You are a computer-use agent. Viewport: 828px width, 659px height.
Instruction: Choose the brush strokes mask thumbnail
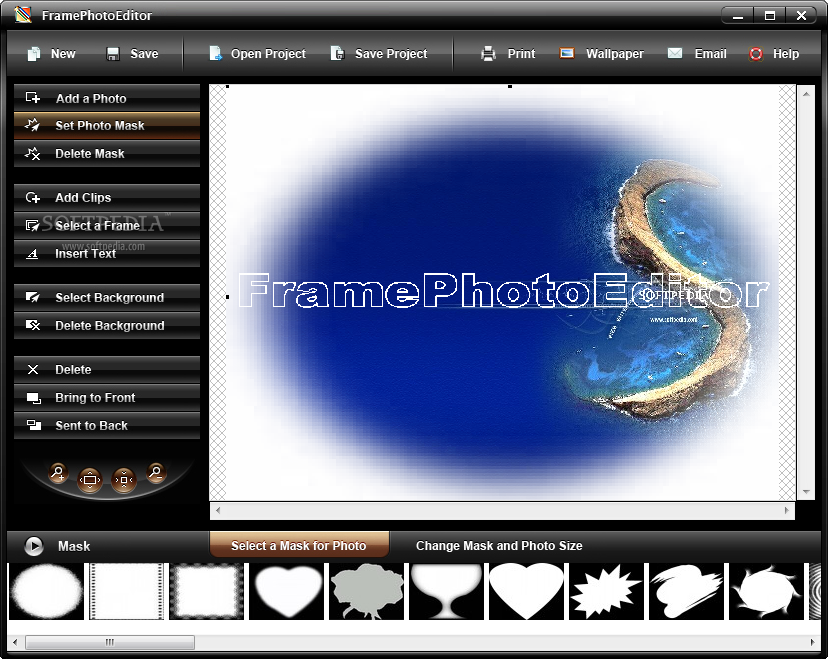click(x=686, y=591)
